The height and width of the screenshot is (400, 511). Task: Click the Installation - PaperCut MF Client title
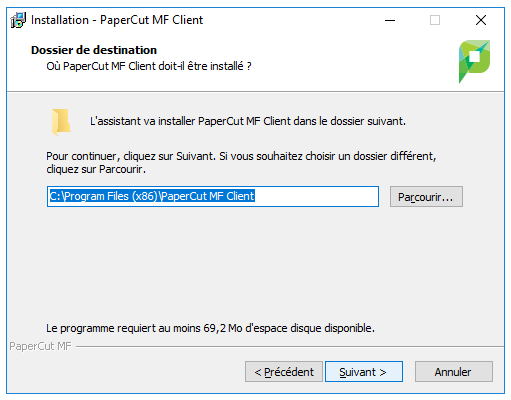tap(117, 20)
